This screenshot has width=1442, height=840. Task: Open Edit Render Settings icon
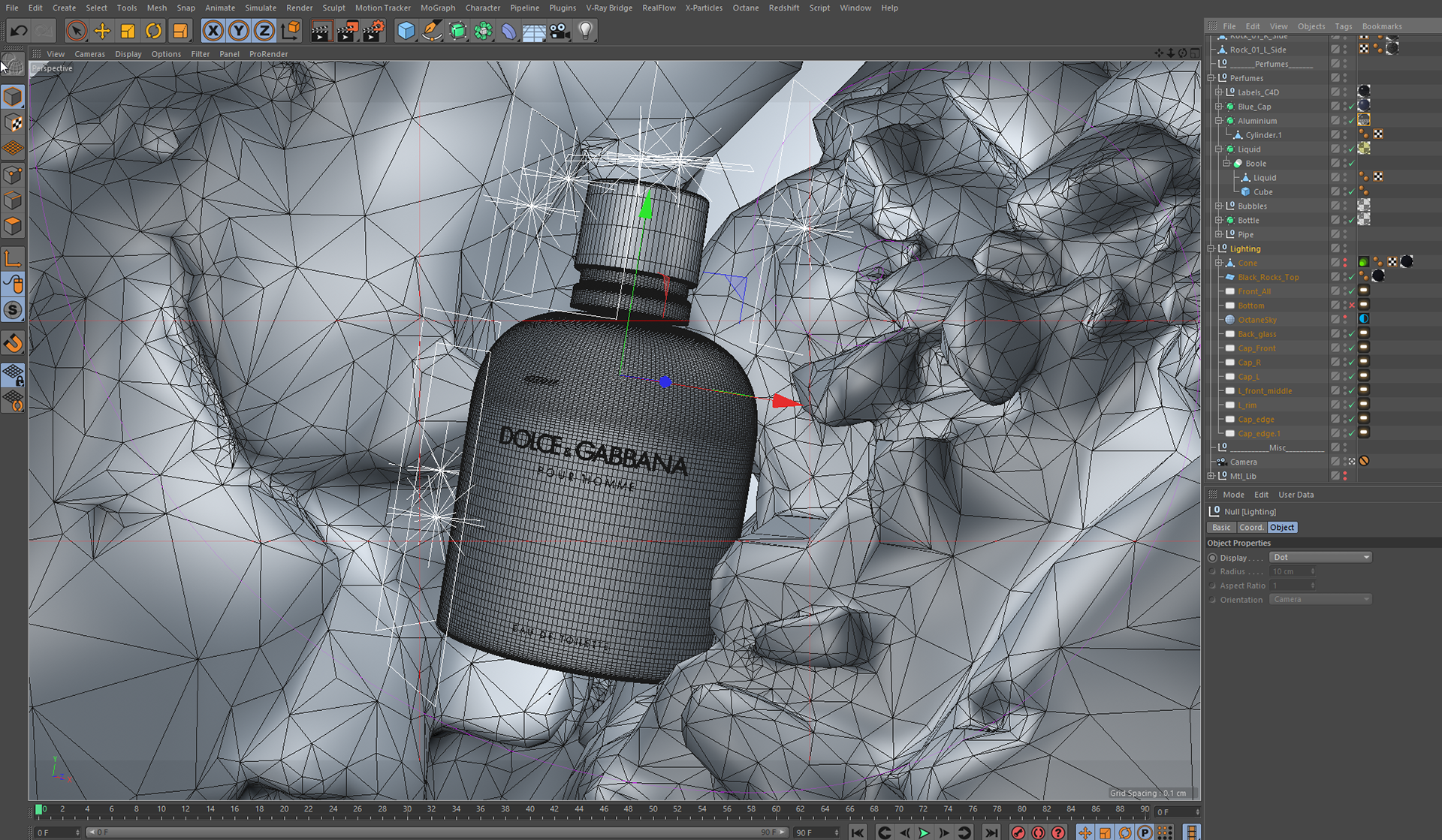pos(373,31)
